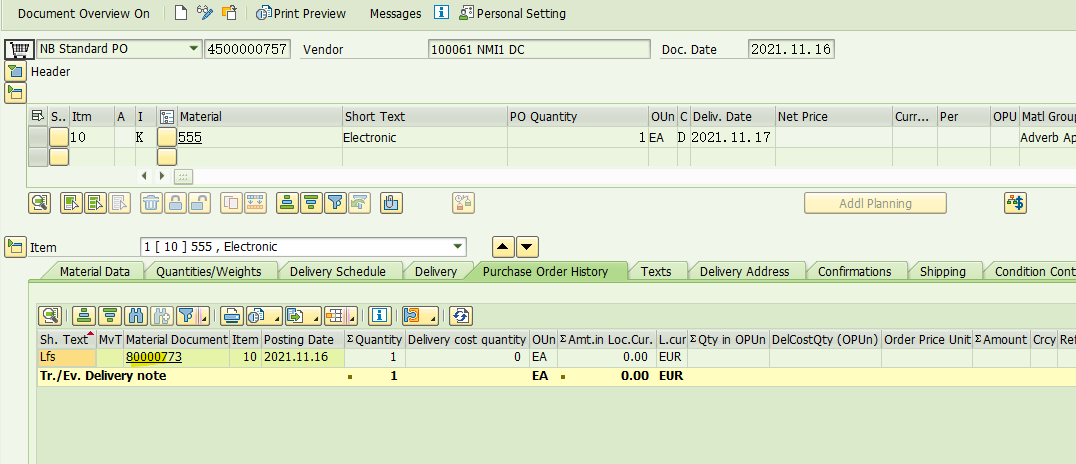Click Find binoculars icon in PO history
The width and height of the screenshot is (1076, 464).
coord(135,316)
